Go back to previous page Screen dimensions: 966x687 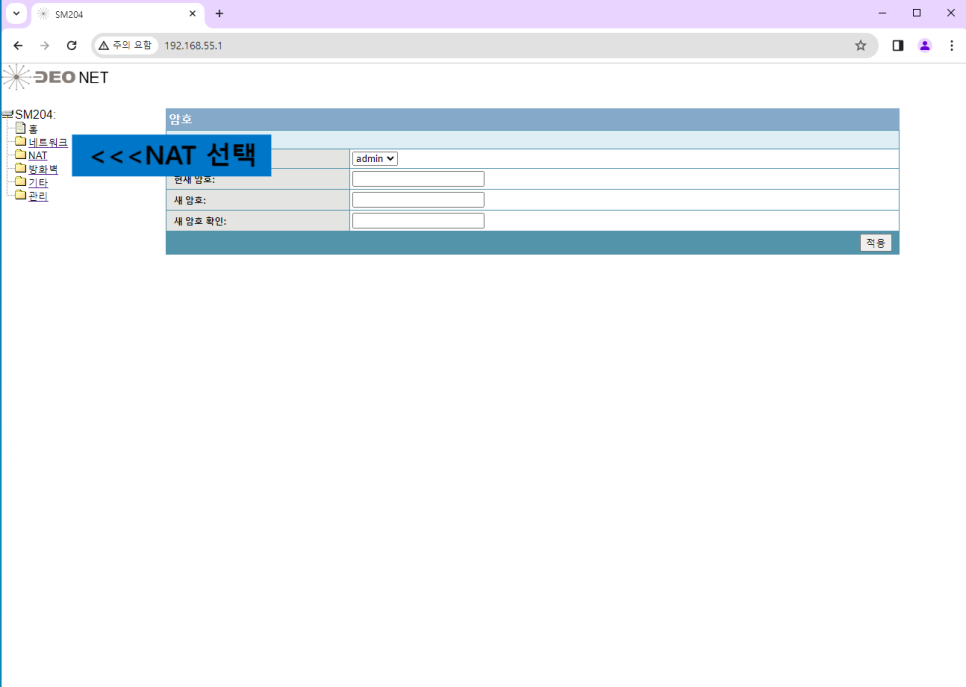click(18, 46)
